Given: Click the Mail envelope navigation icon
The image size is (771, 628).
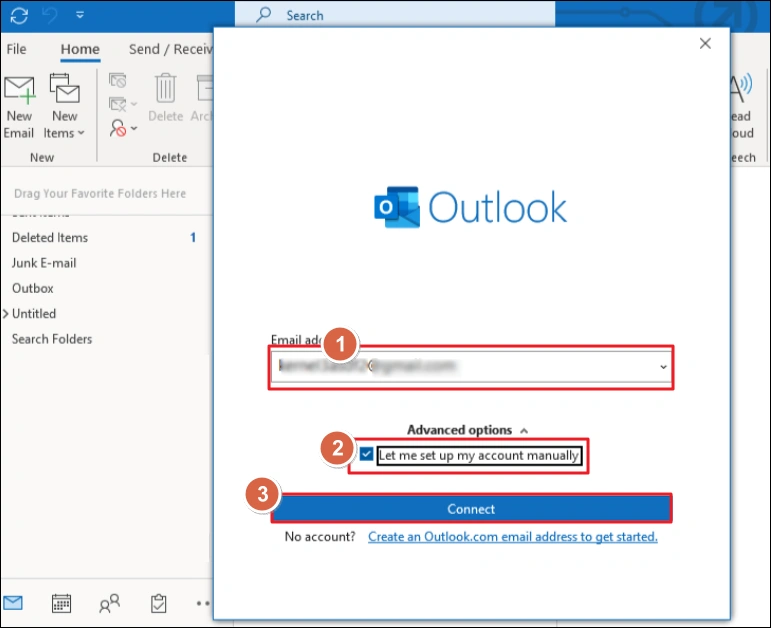Looking at the screenshot, I should pos(13,603).
